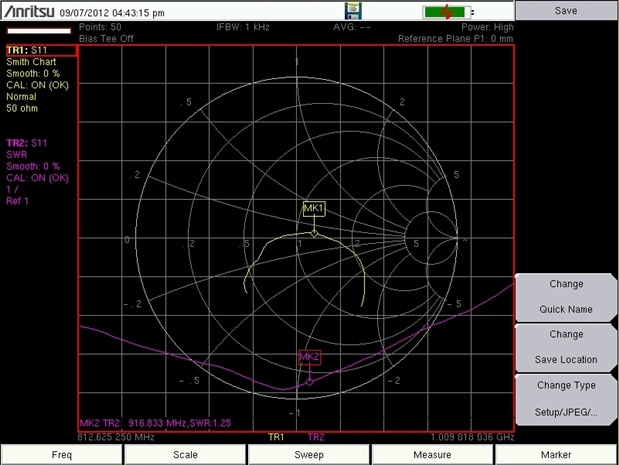This screenshot has width=619, height=465.
Task: Click the IFBW: 1 kHz label
Action: click(243, 27)
